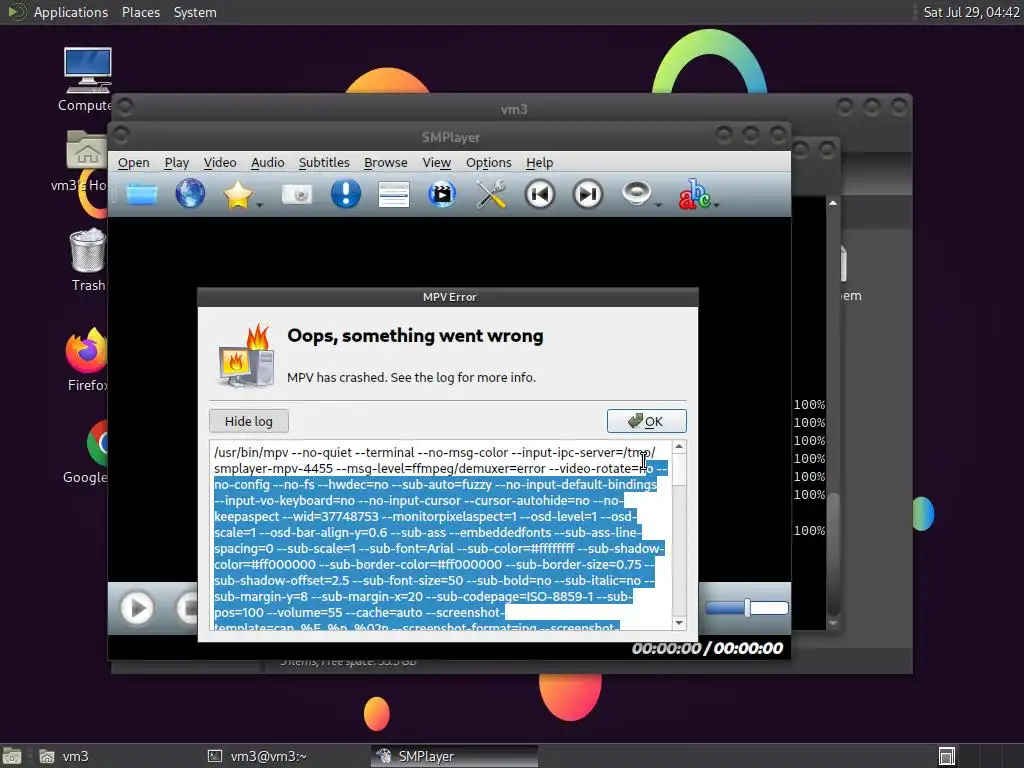The image size is (1024, 768).
Task: Click show desktop icon in bottom panel
Action: (x=12, y=756)
